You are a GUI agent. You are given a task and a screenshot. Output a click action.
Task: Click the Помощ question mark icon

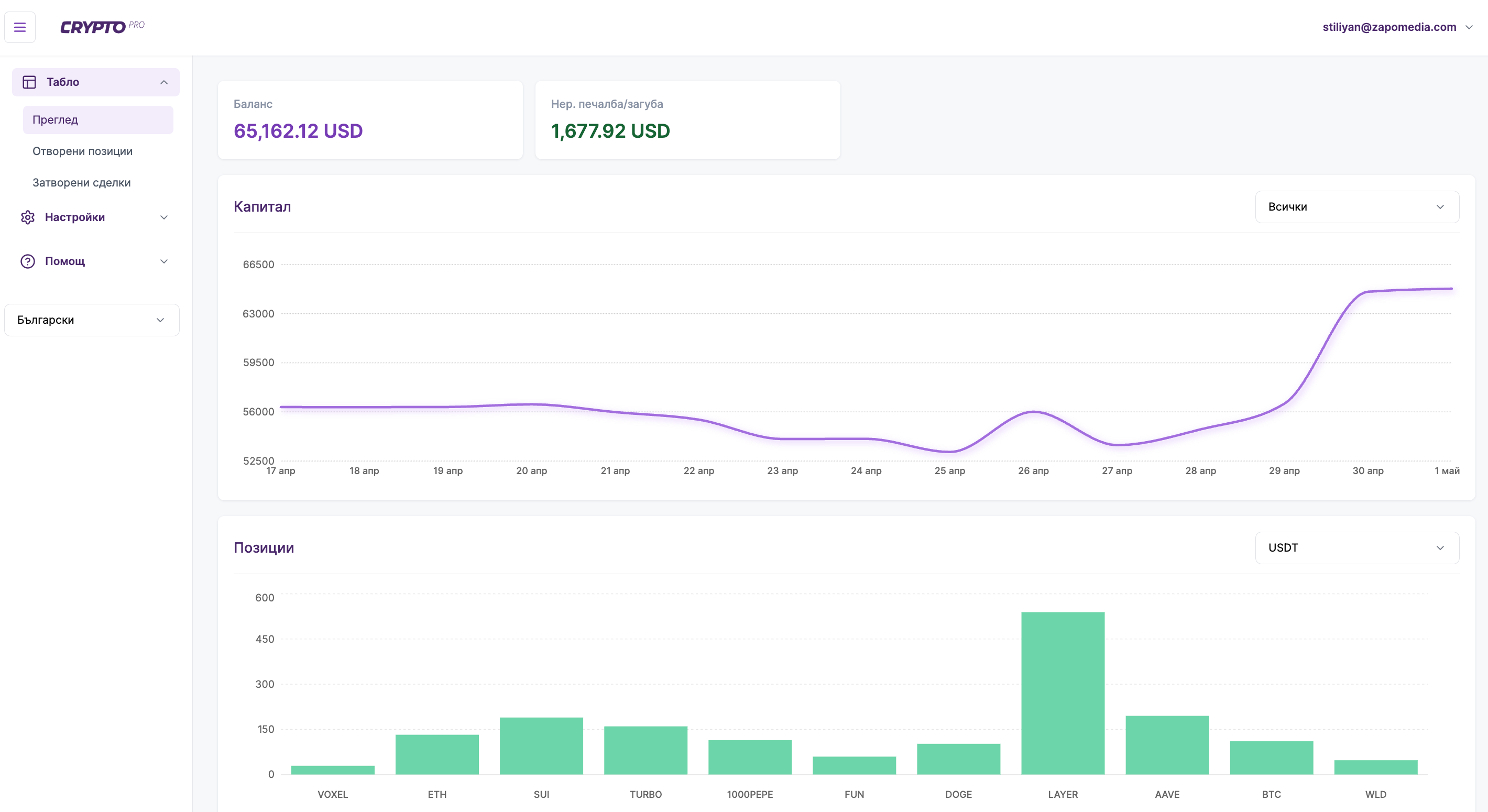click(x=28, y=261)
